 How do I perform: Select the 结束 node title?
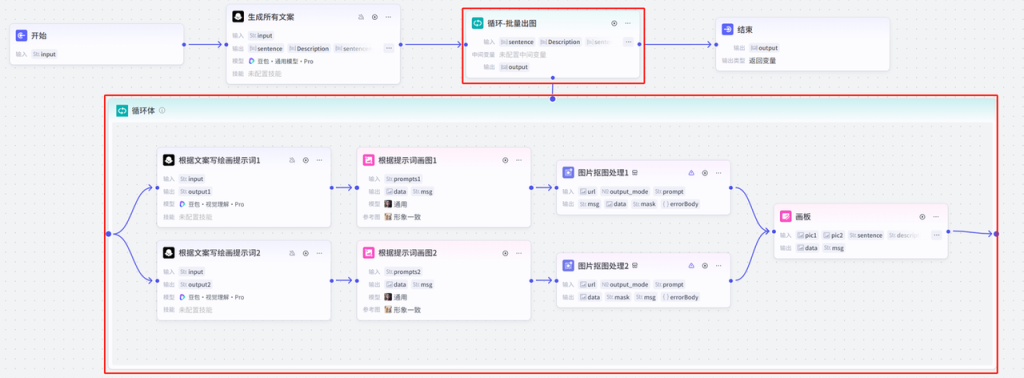point(744,30)
